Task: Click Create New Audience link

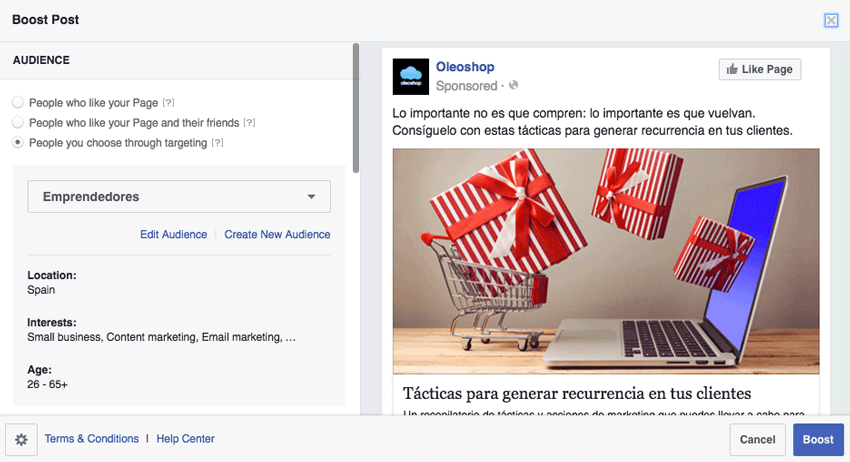Action: (x=277, y=234)
